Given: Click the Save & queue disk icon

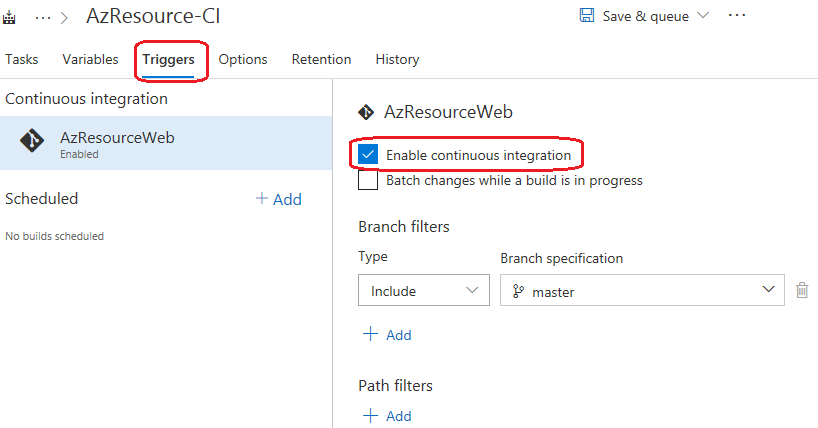Looking at the screenshot, I should [x=587, y=16].
